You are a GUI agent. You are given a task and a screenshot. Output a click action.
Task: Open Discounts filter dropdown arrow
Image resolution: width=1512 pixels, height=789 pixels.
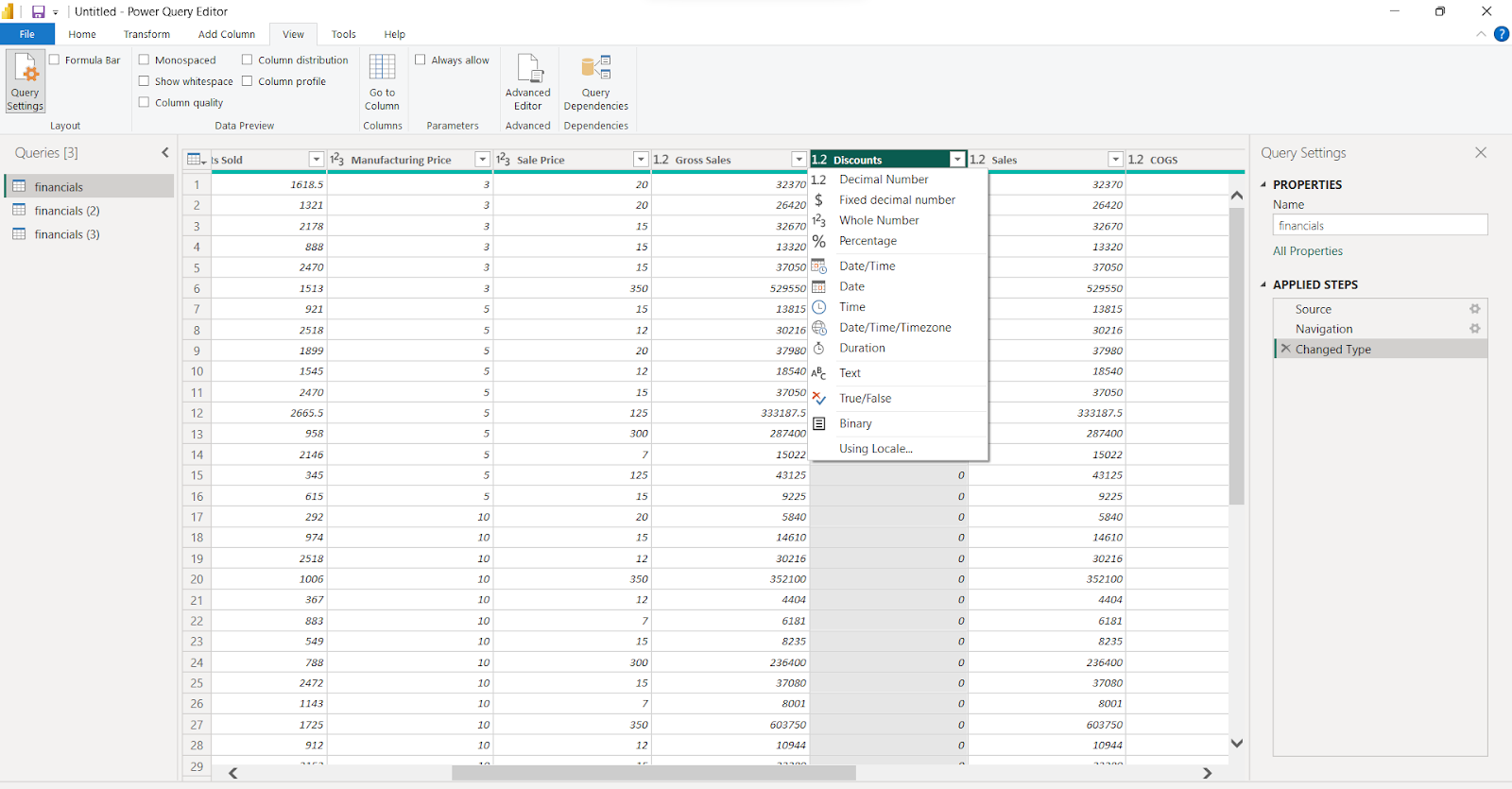(957, 160)
